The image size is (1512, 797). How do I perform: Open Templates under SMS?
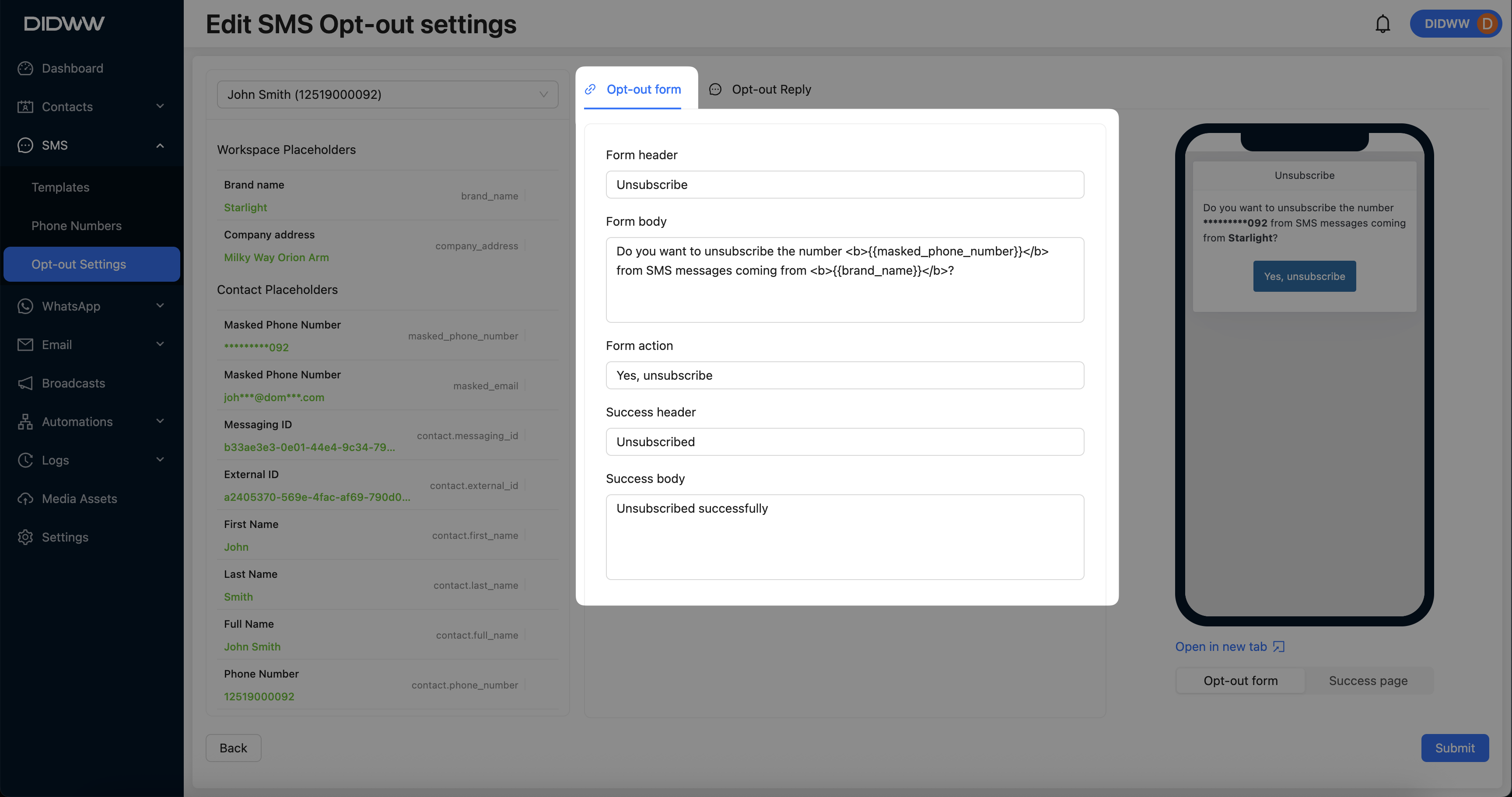[60, 187]
